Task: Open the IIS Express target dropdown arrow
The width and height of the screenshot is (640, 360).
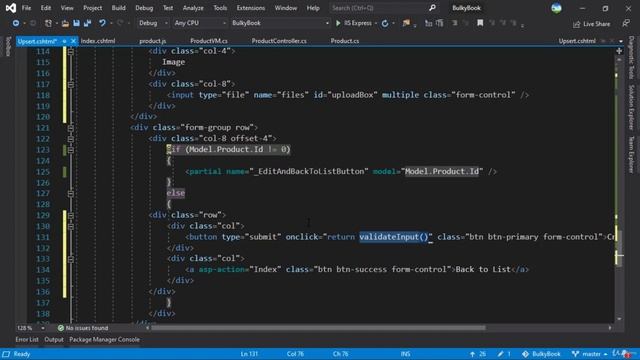Action: pyautogui.click(x=376, y=23)
